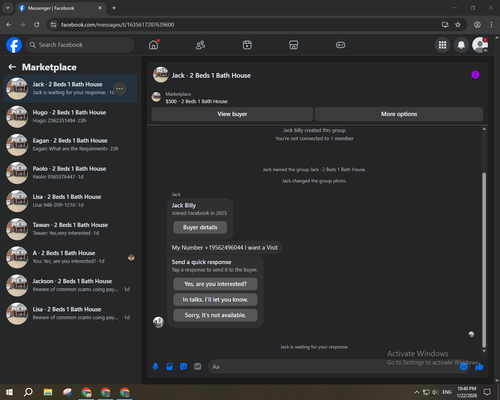Open the conversation information icon
The image size is (500, 400).
[475, 75]
